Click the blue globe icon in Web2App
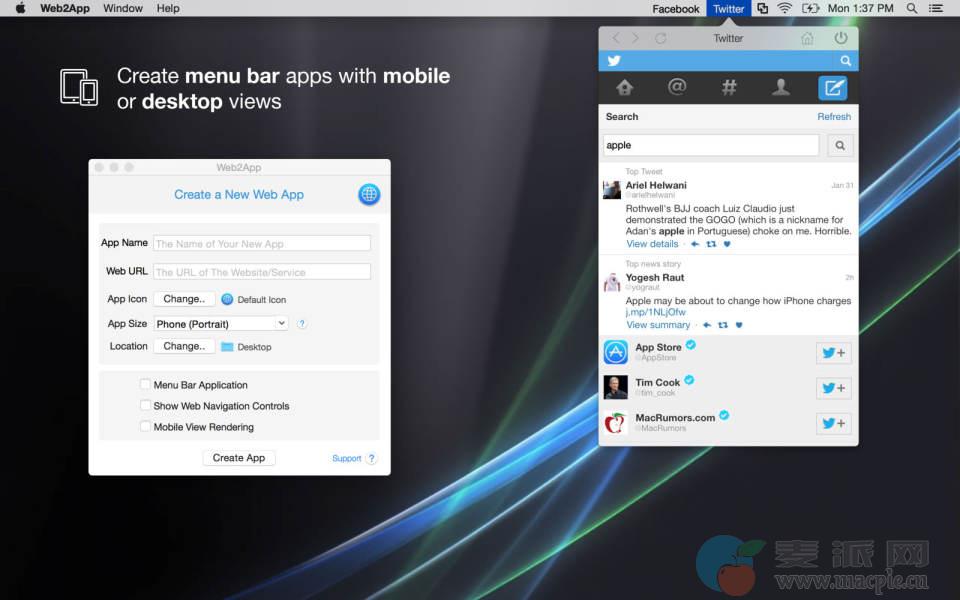The width and height of the screenshot is (960, 600). point(369,195)
